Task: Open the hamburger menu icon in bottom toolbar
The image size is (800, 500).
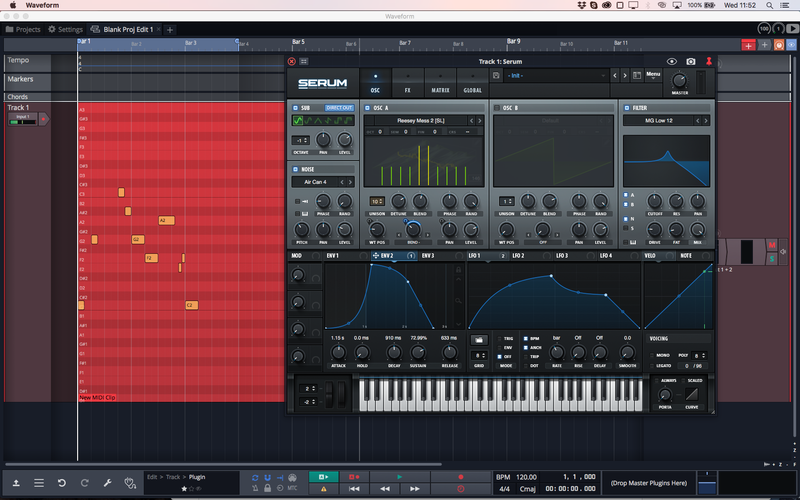Action: pyautogui.click(x=39, y=483)
